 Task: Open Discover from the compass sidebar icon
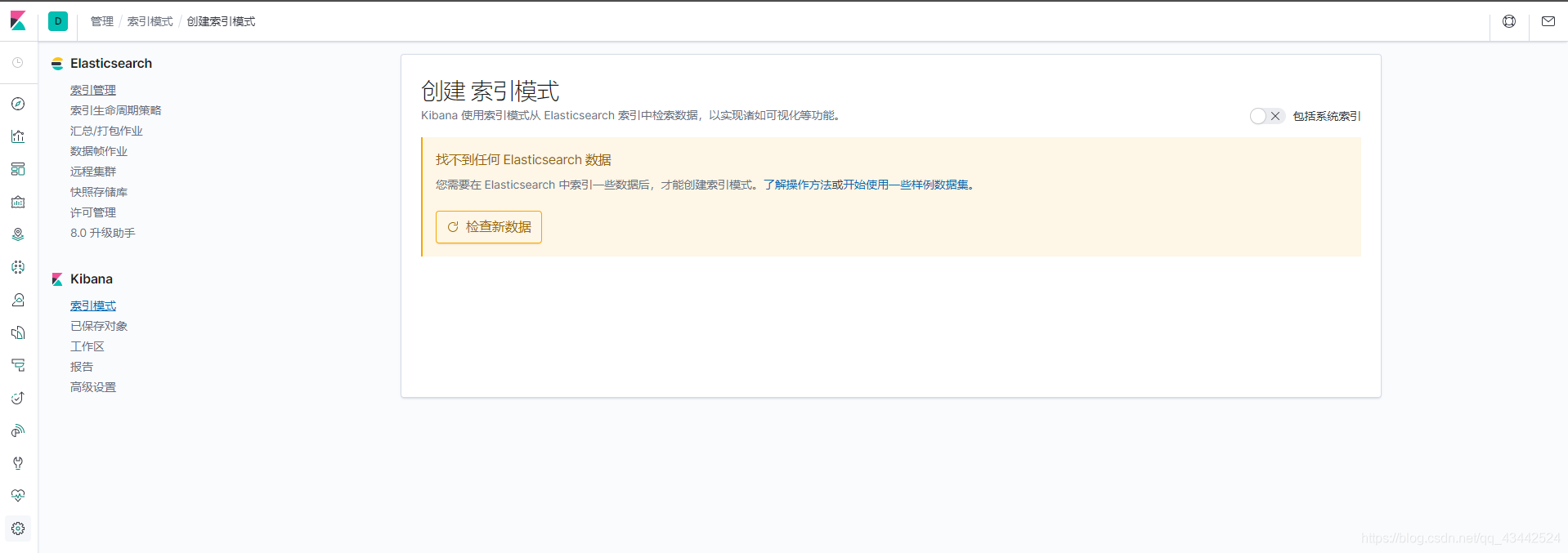coord(18,104)
